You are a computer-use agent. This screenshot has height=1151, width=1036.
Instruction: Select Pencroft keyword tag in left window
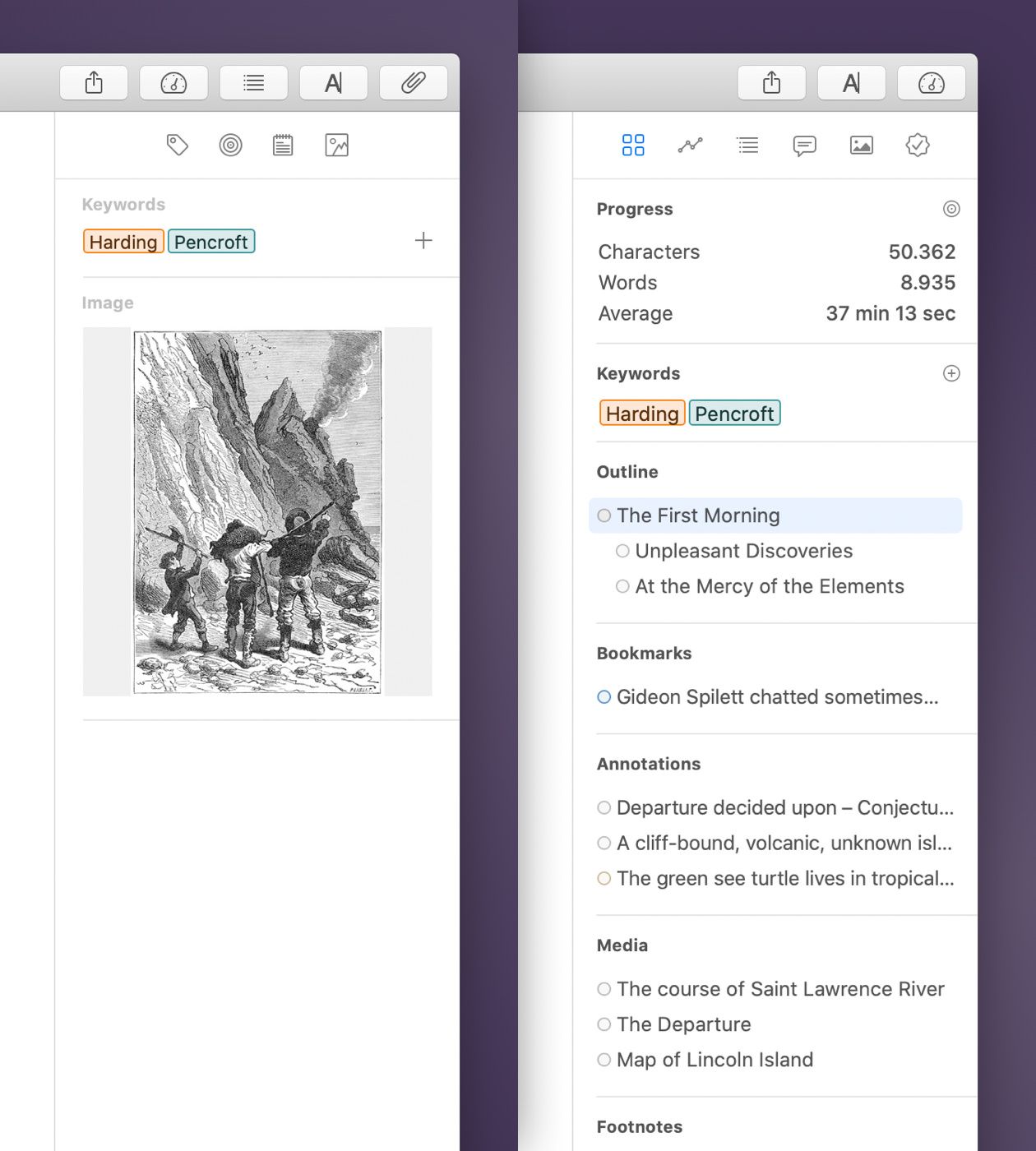[x=211, y=242]
